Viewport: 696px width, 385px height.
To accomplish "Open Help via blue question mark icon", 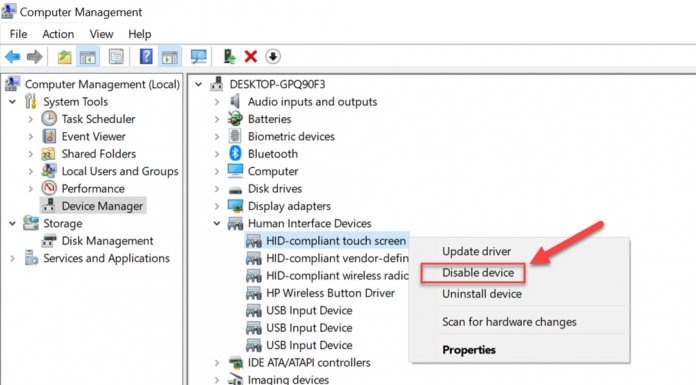I will tap(146, 56).
